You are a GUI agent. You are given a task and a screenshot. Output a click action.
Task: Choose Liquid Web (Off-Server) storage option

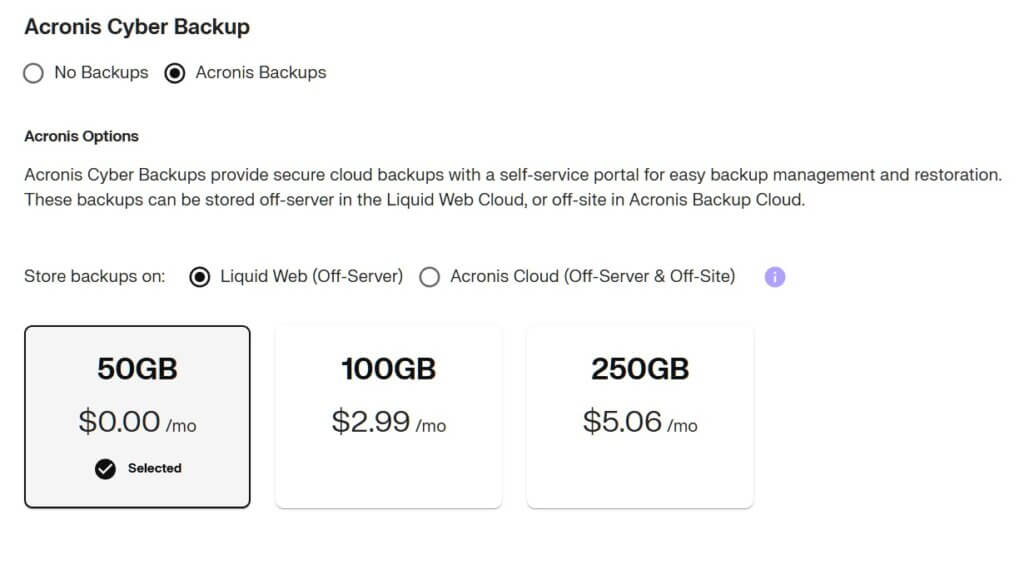[x=199, y=277]
